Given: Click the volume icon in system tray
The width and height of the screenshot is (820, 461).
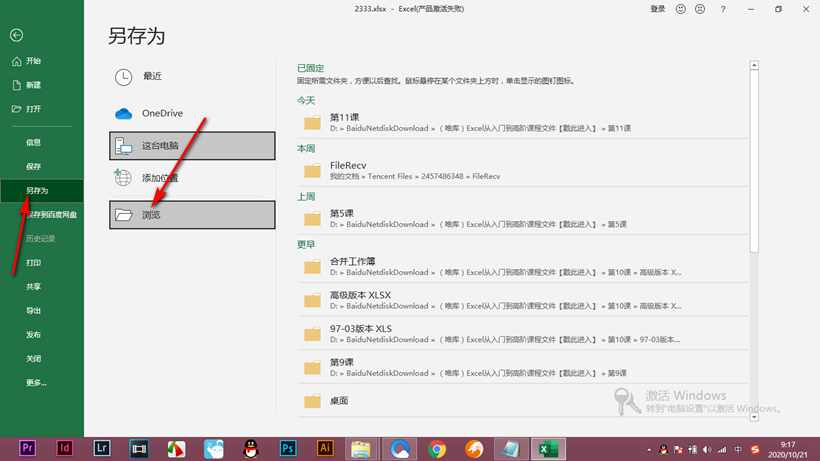Looking at the screenshot, I should point(707,450).
